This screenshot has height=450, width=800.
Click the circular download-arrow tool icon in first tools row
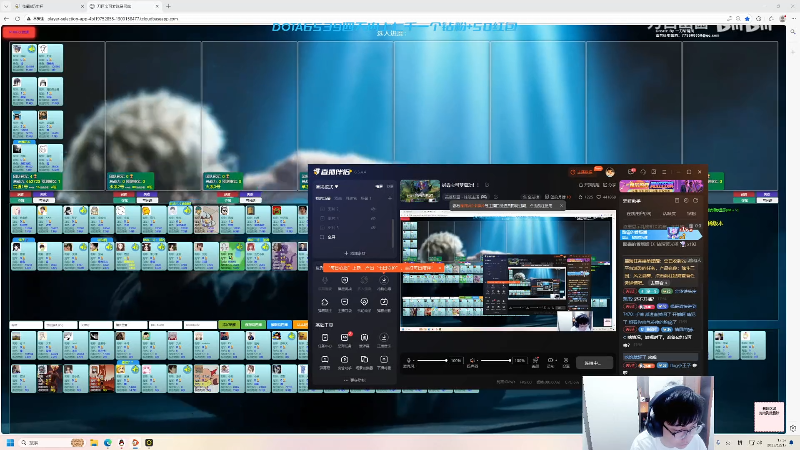click(x=384, y=281)
